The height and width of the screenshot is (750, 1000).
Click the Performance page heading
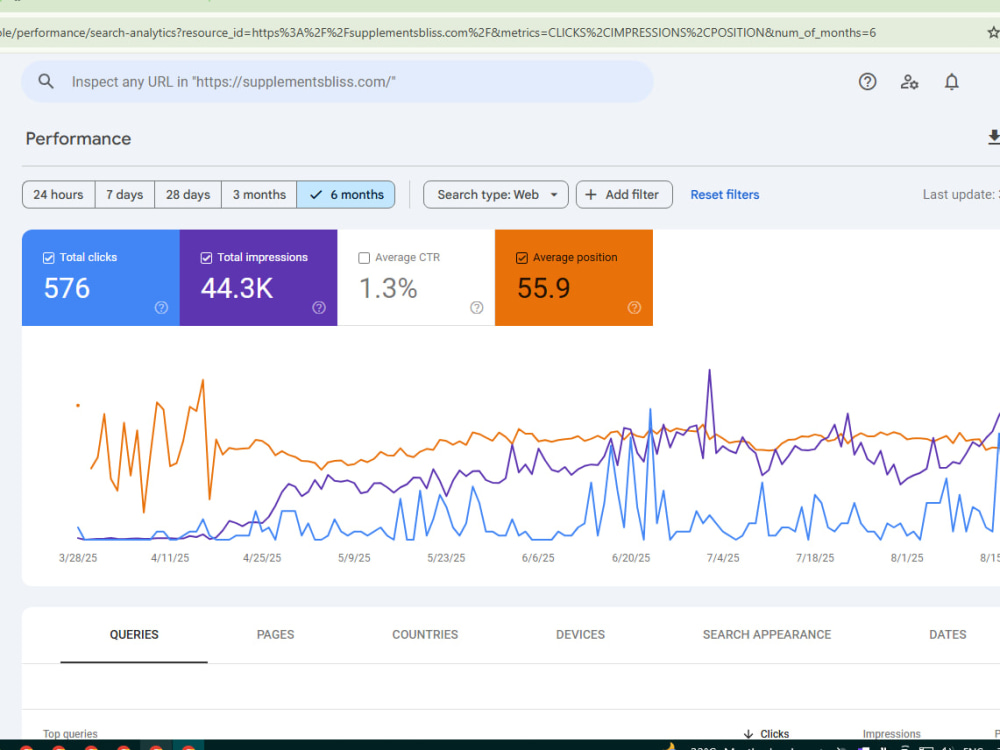[x=78, y=138]
